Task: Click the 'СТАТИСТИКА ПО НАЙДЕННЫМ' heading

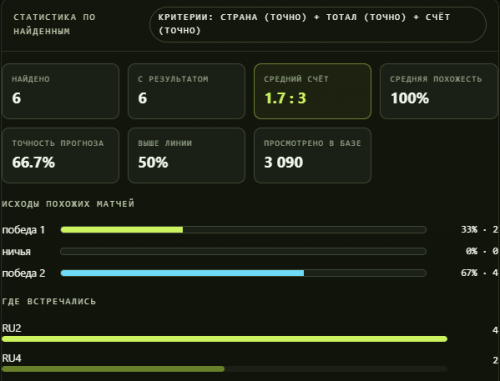Action: [55, 24]
